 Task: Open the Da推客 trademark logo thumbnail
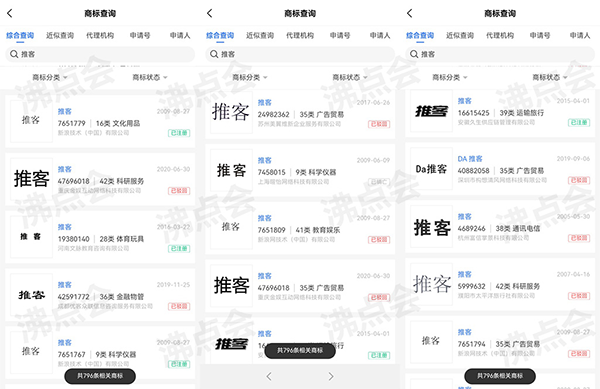tap(431, 169)
